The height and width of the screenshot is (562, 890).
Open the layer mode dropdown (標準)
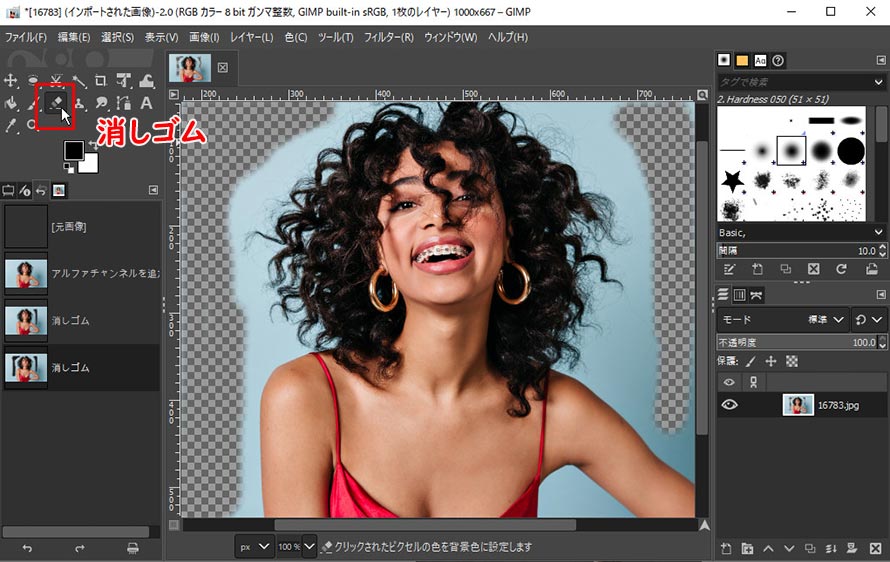click(x=826, y=320)
